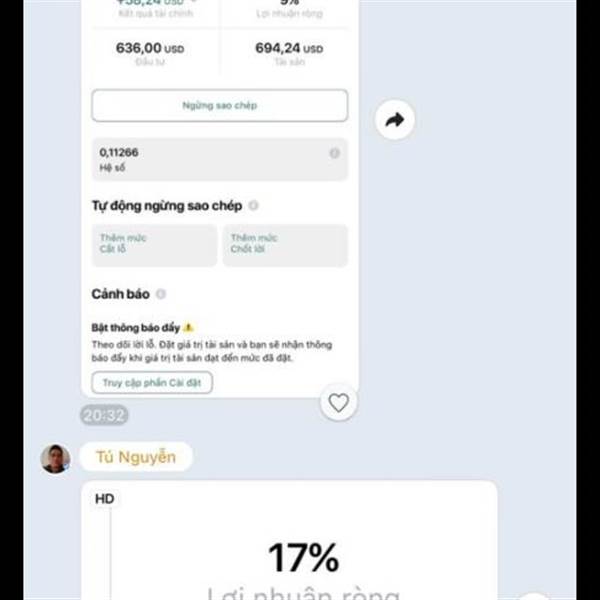
Task: Click the 20:32 message timestamp
Action: [104, 415]
